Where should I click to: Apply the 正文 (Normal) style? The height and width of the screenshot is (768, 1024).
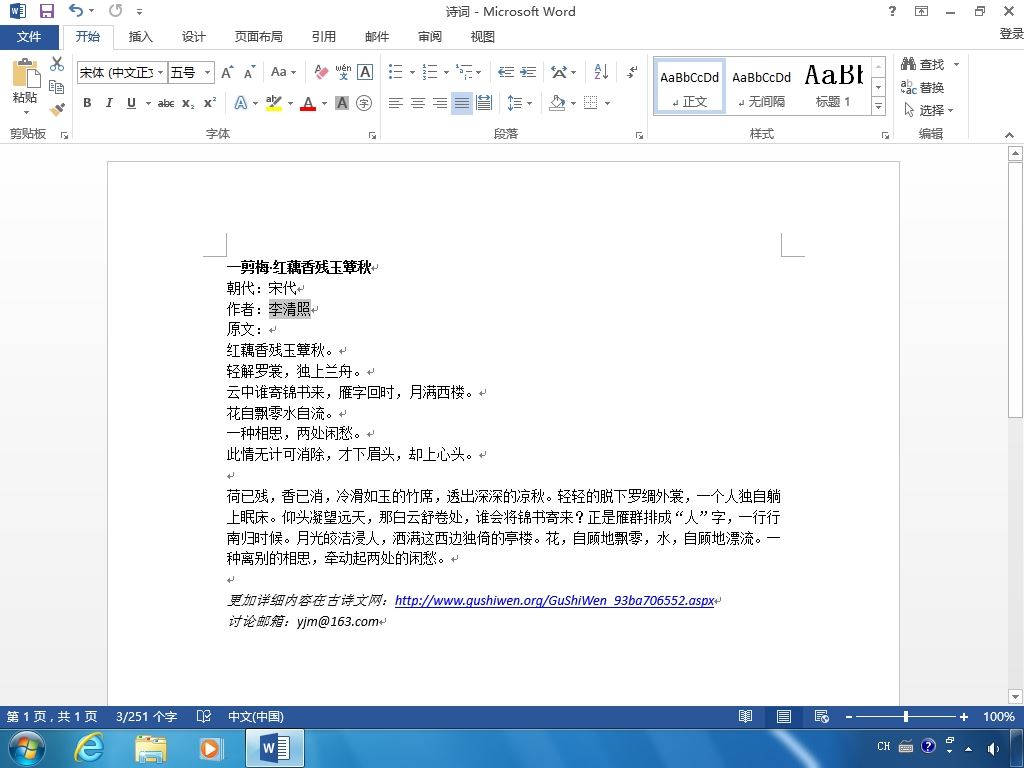tap(690, 88)
